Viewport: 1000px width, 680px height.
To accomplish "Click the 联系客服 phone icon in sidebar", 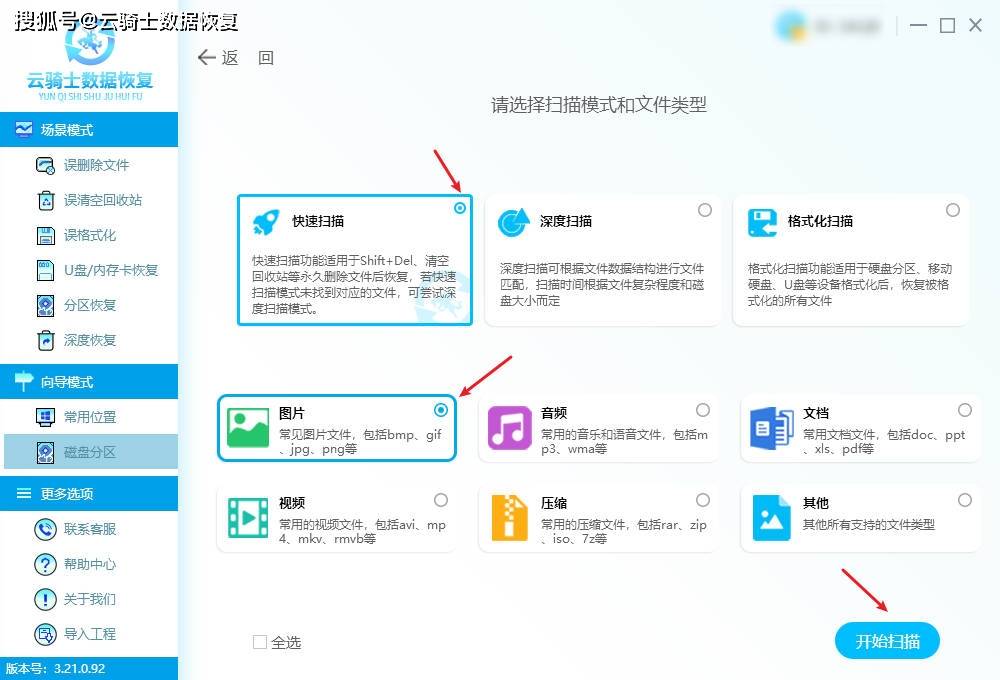I will (x=45, y=529).
